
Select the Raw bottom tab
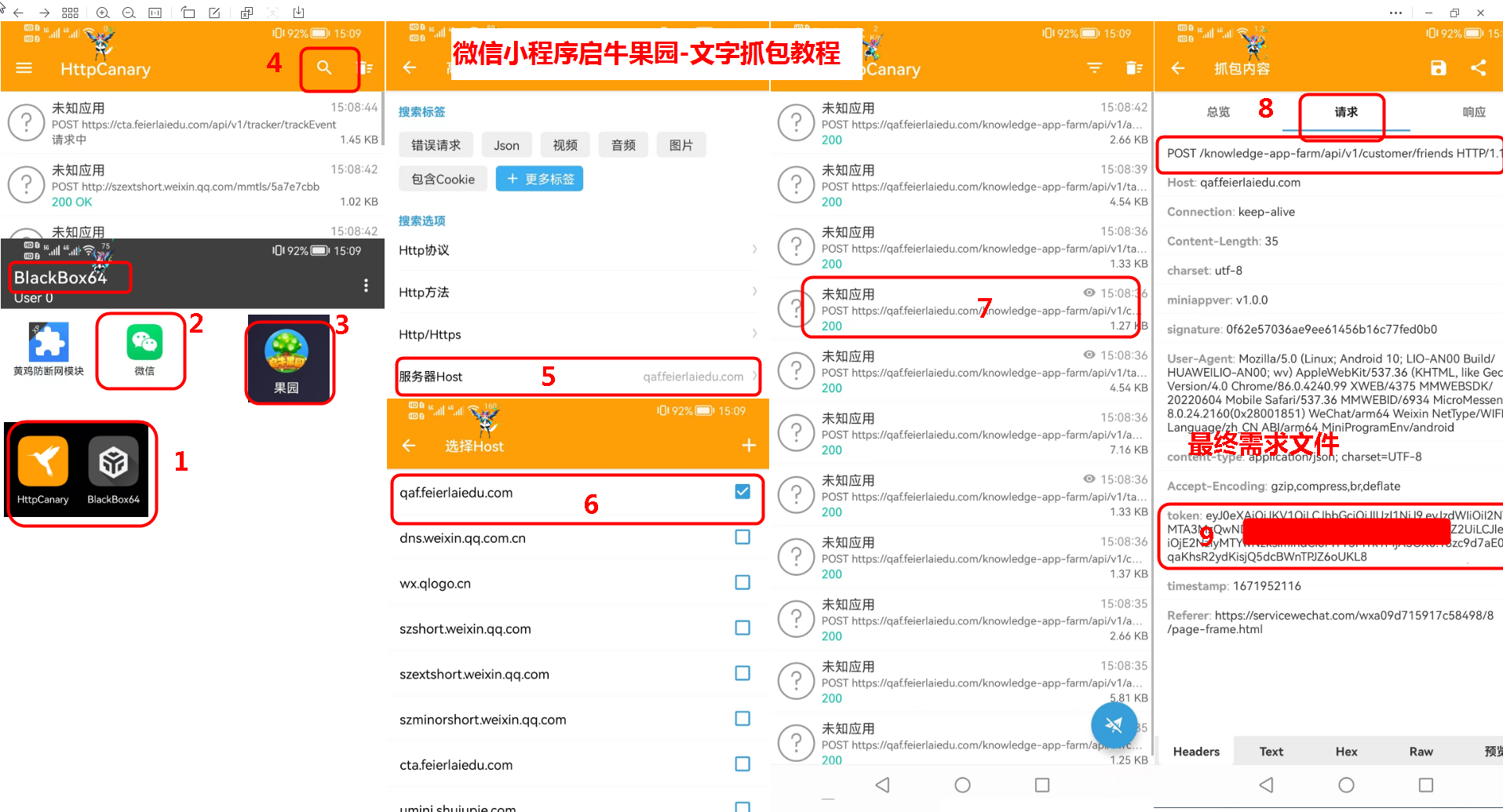pyautogui.click(x=1421, y=751)
